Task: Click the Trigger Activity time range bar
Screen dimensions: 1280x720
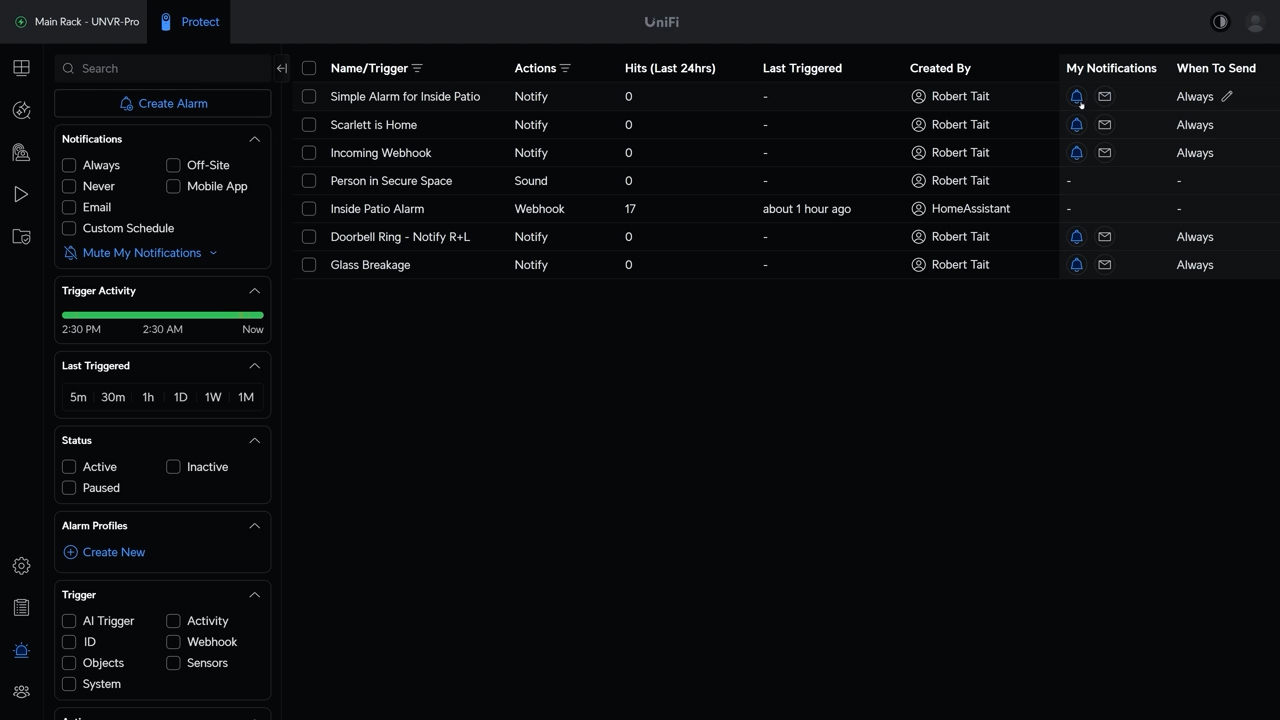Action: coord(162,315)
